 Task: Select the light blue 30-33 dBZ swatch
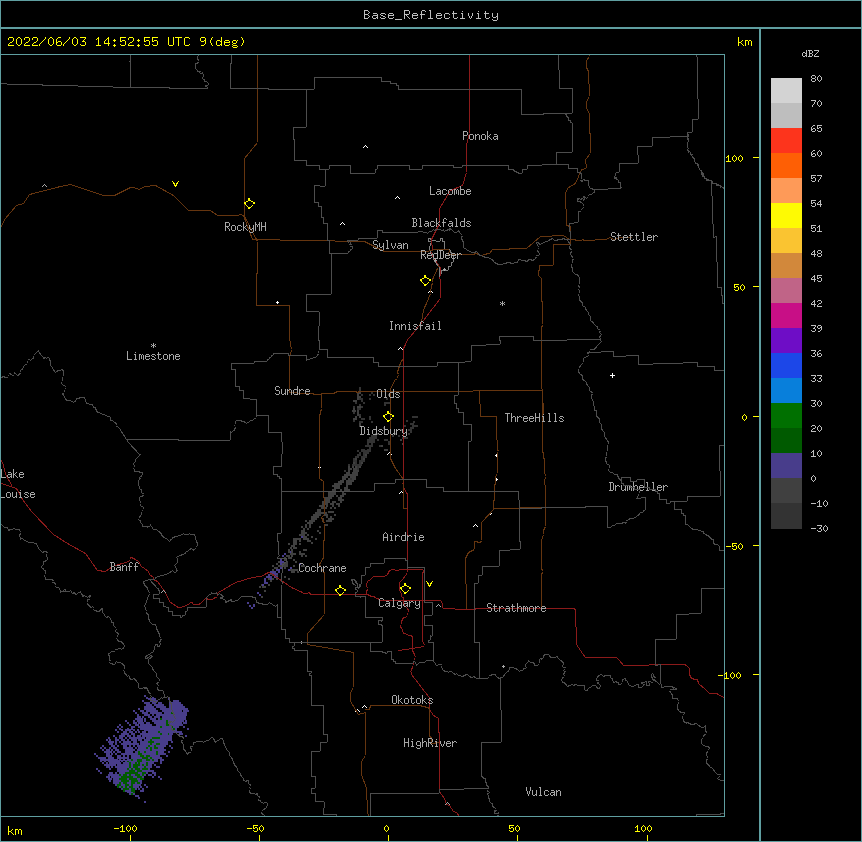786,391
